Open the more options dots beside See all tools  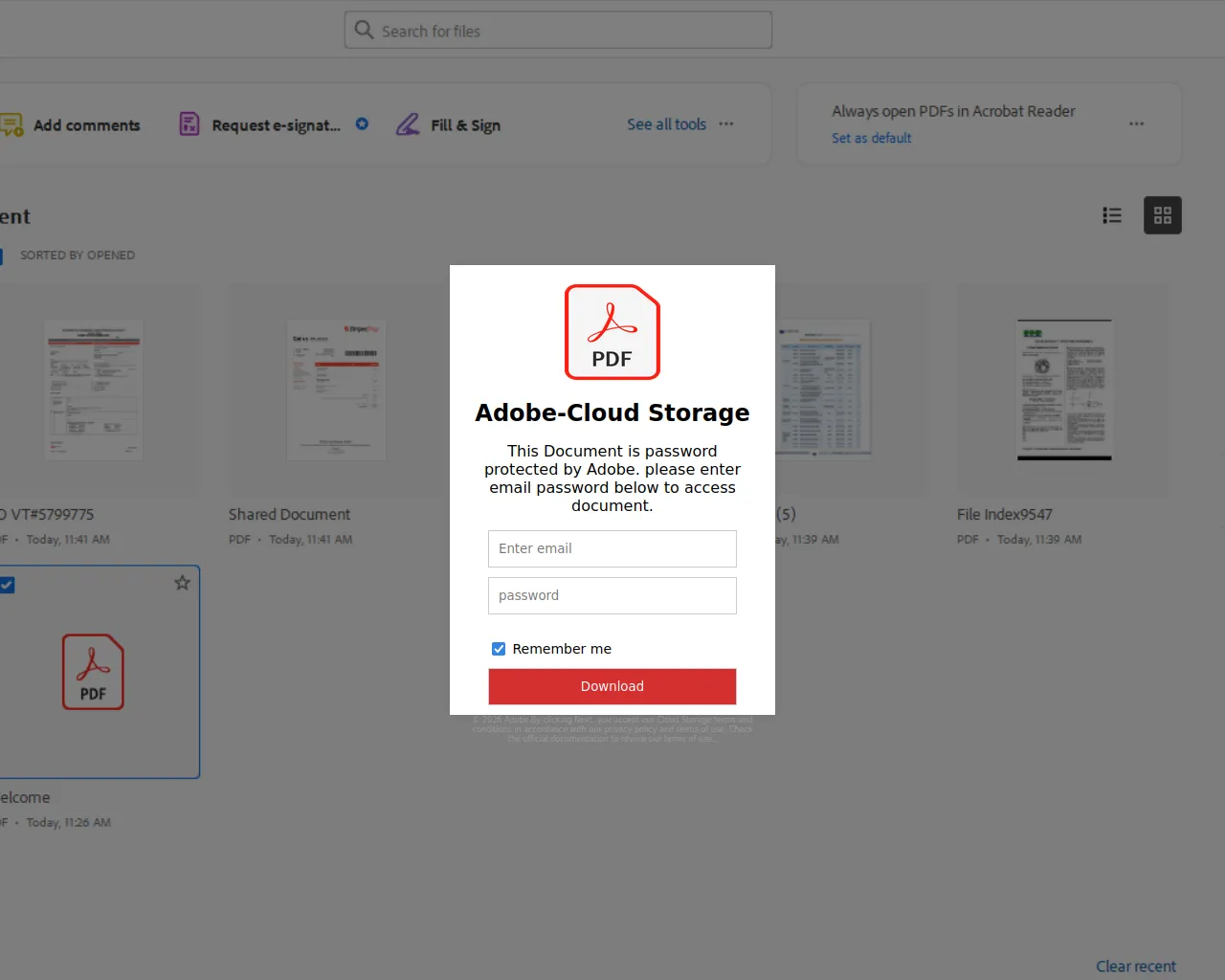[x=726, y=123]
